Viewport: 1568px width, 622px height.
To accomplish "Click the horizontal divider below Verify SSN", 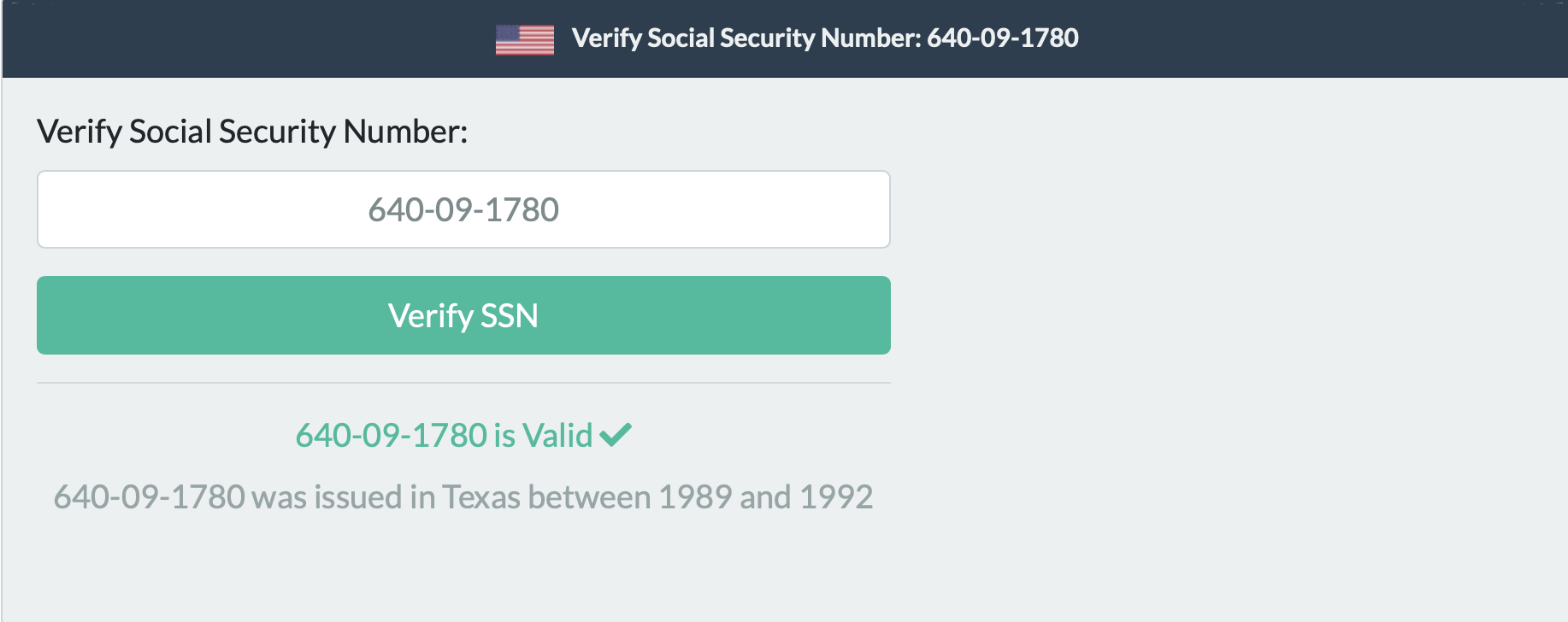I will click(x=463, y=383).
